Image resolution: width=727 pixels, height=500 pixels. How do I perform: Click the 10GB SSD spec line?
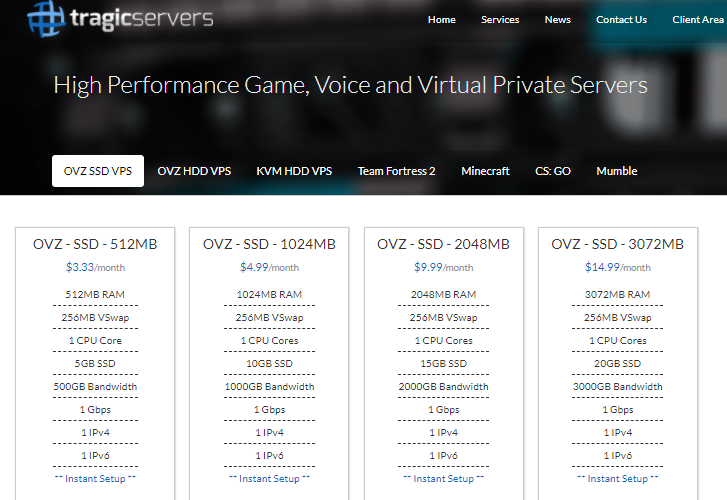coord(269,364)
